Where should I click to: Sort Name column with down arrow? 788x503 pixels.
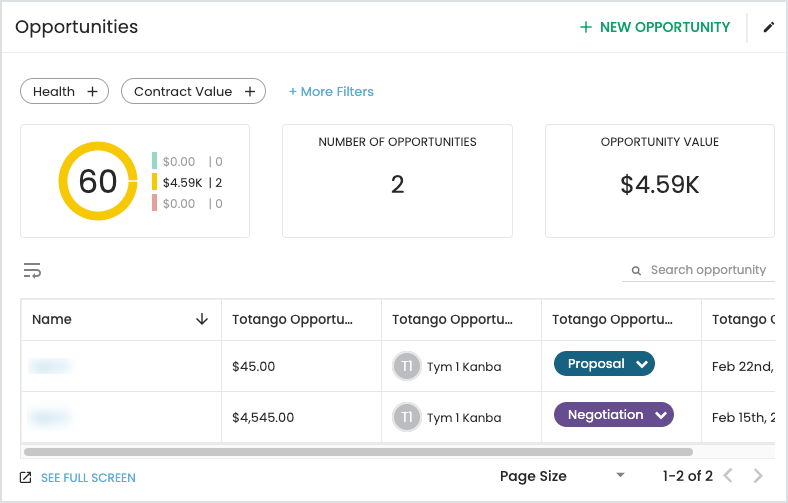[202, 319]
